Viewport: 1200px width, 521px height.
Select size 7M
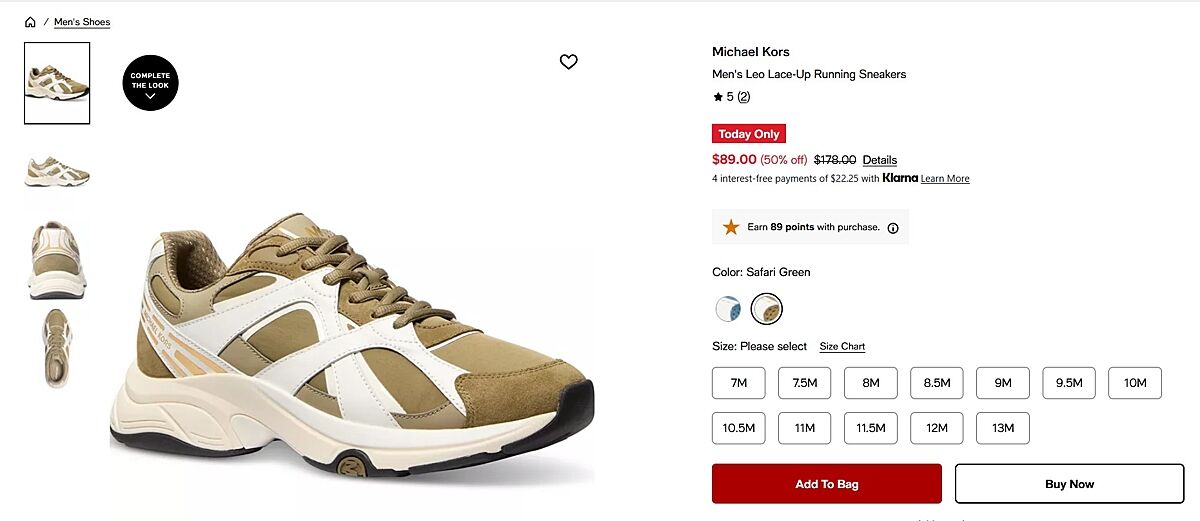click(738, 383)
